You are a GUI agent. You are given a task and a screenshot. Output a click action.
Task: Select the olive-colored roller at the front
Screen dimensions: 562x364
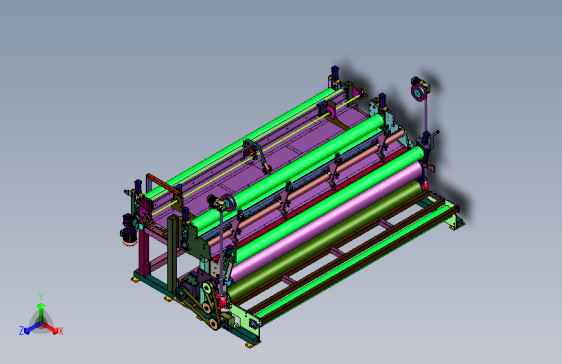324,240
